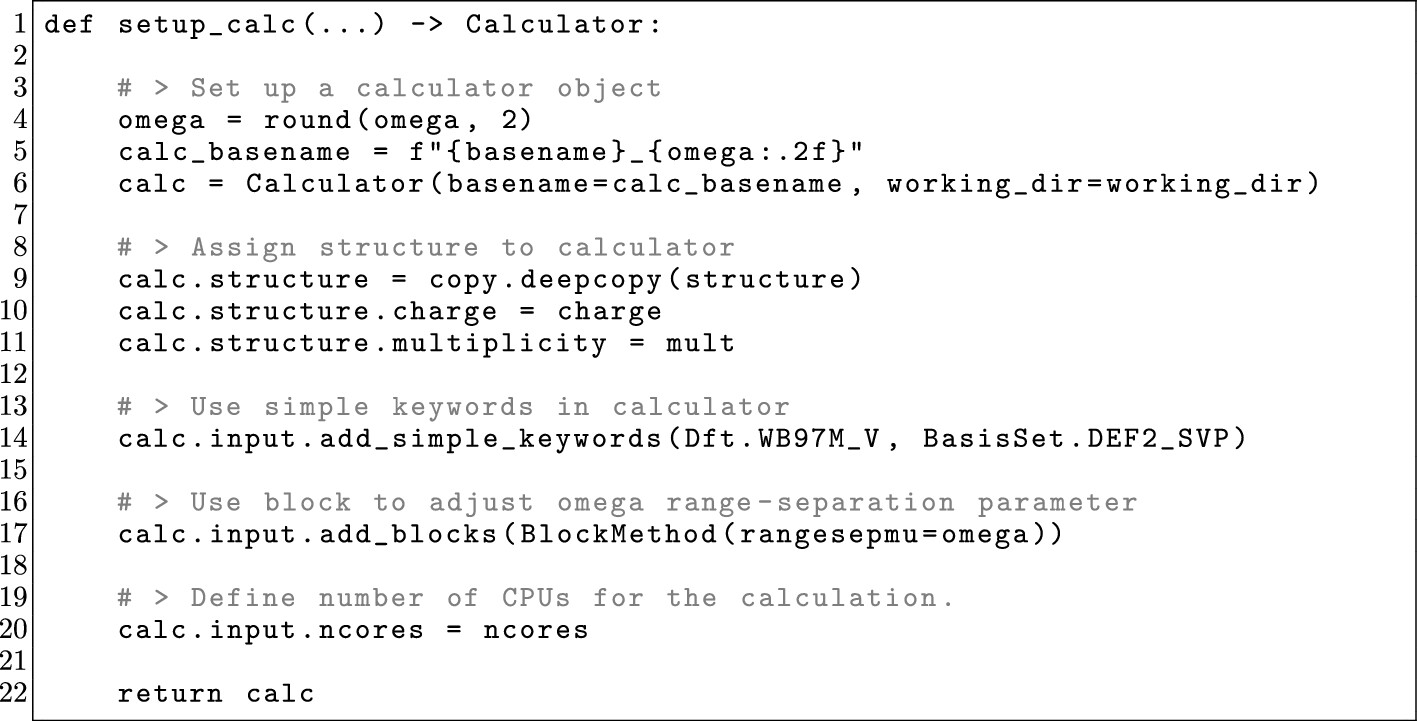Click line number 4 in the gutter
Screen dimensions: 1417x721
tap(20, 121)
